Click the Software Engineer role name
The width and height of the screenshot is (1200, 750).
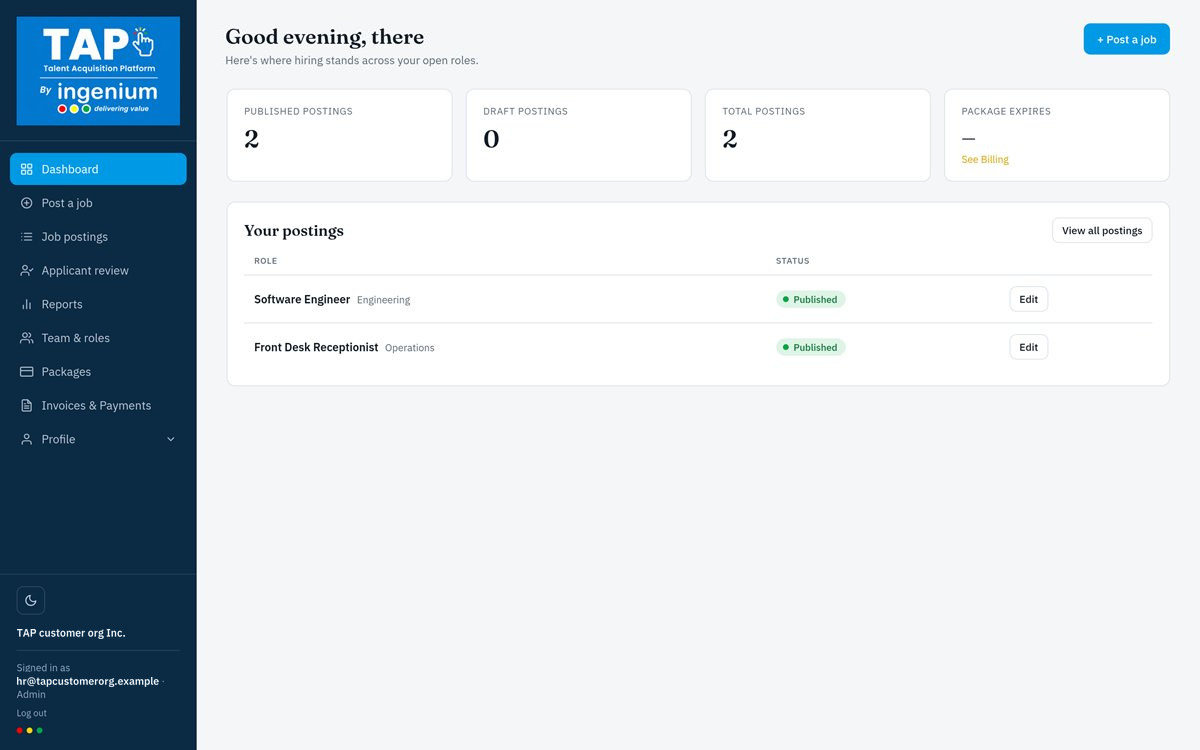point(302,299)
